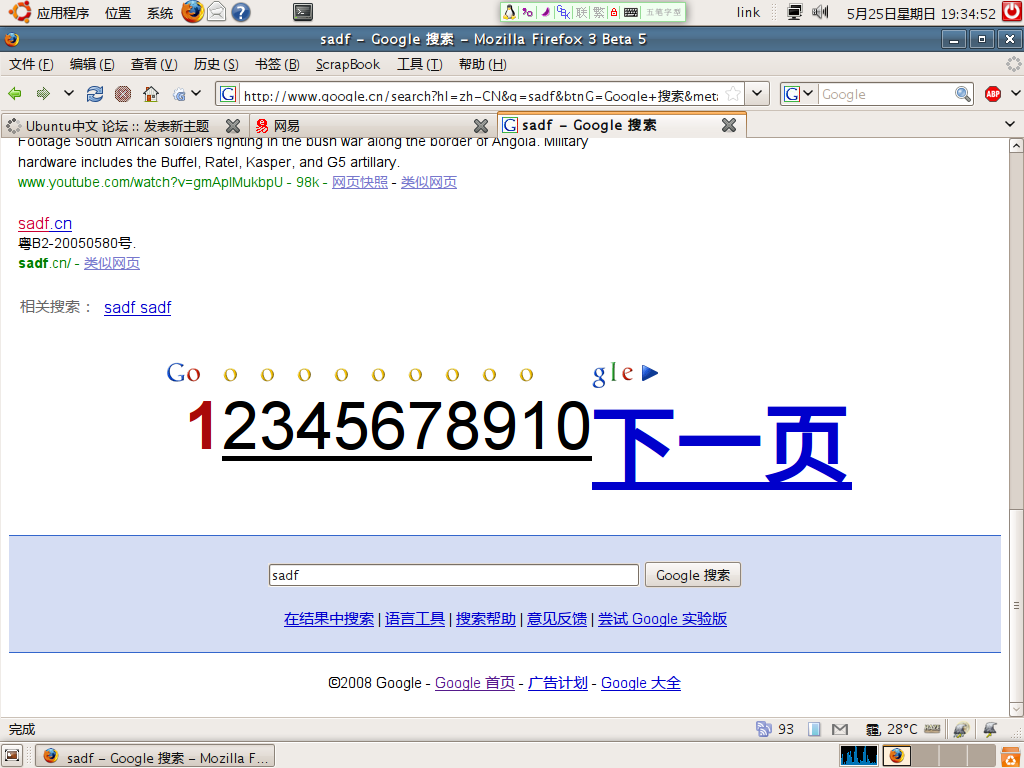Open the 在结果中搜索 link

(329, 618)
